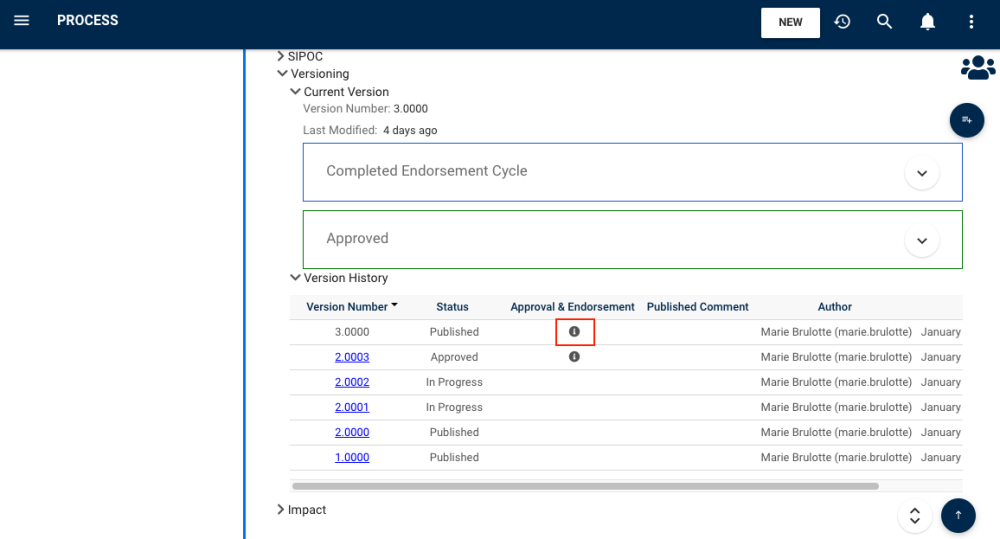Open the notifications bell
This screenshot has width=1000, height=539.
point(927,22)
